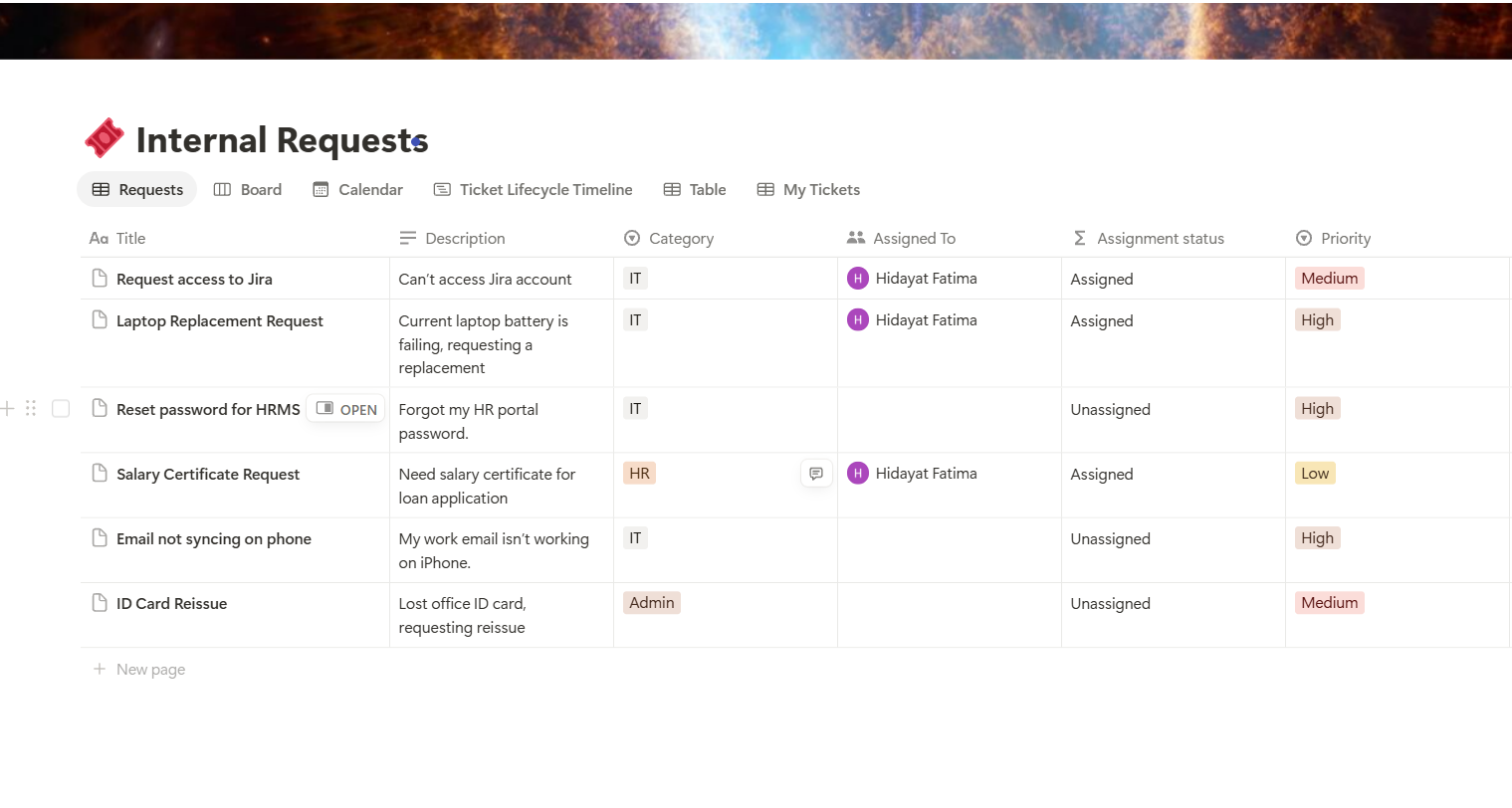Click the sigma icon on Assignment status column
Screen dimensions: 1512x808
tap(1078, 238)
